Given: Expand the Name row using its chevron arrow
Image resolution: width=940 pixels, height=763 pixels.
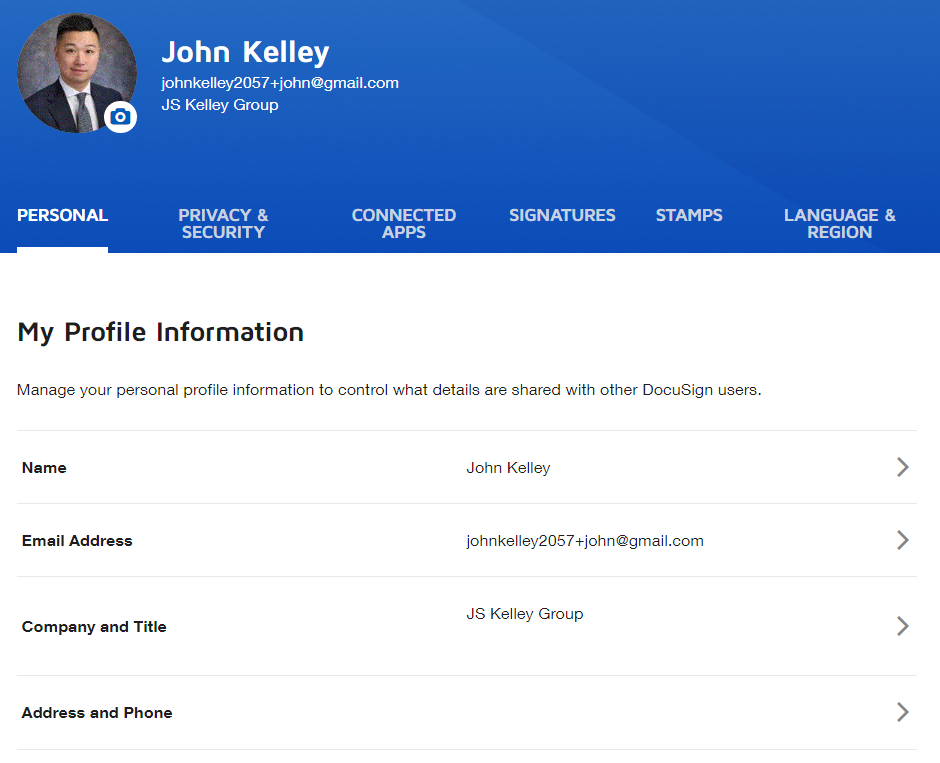Looking at the screenshot, I should tap(902, 467).
